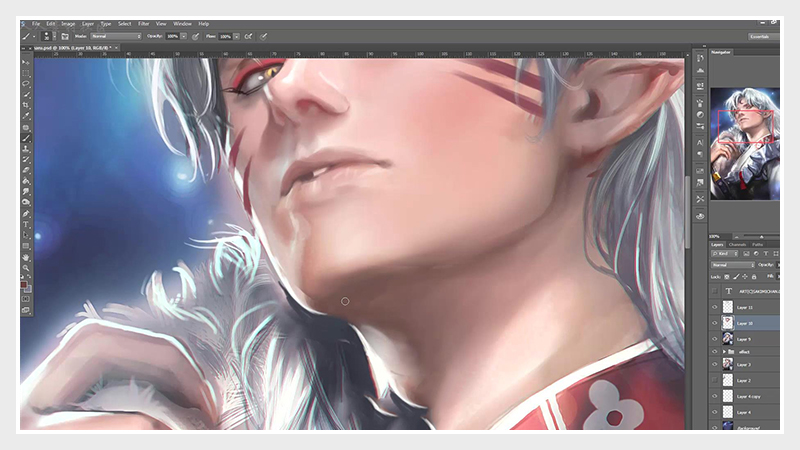Select the Healing Brush tool
This screenshot has width=800, height=450.
click(26, 127)
